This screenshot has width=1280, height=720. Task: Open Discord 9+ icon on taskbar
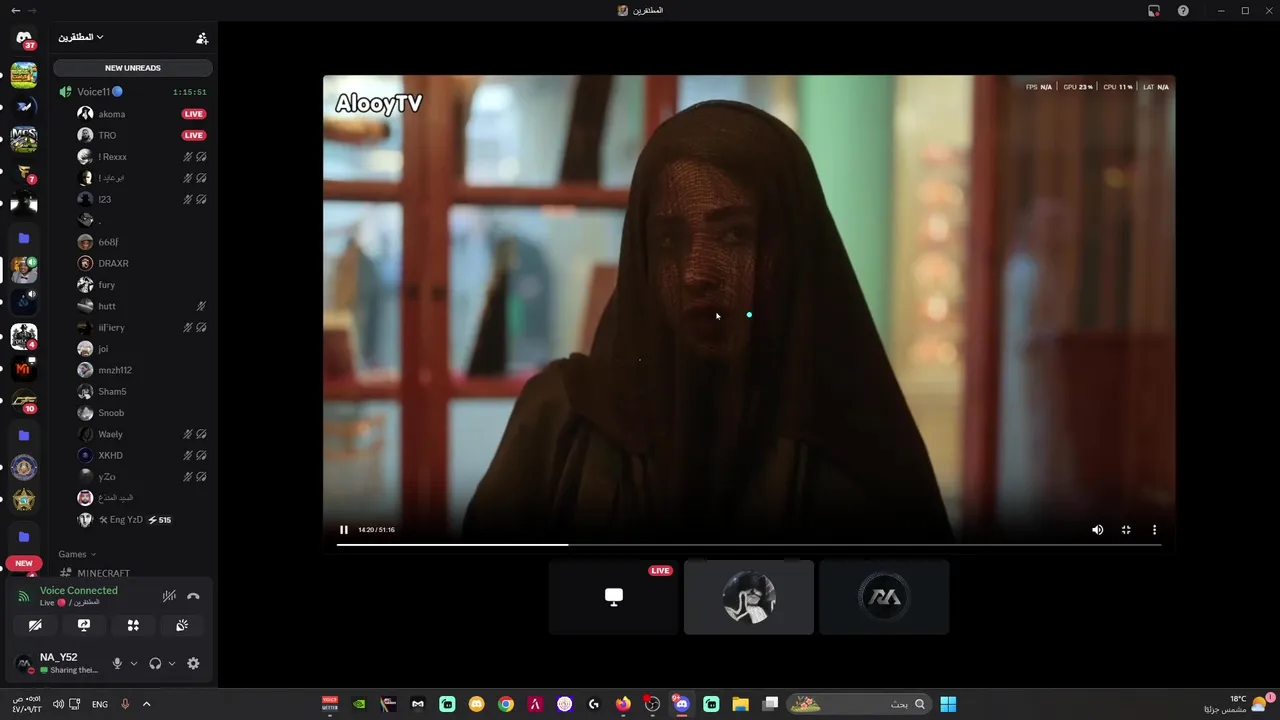click(x=682, y=704)
